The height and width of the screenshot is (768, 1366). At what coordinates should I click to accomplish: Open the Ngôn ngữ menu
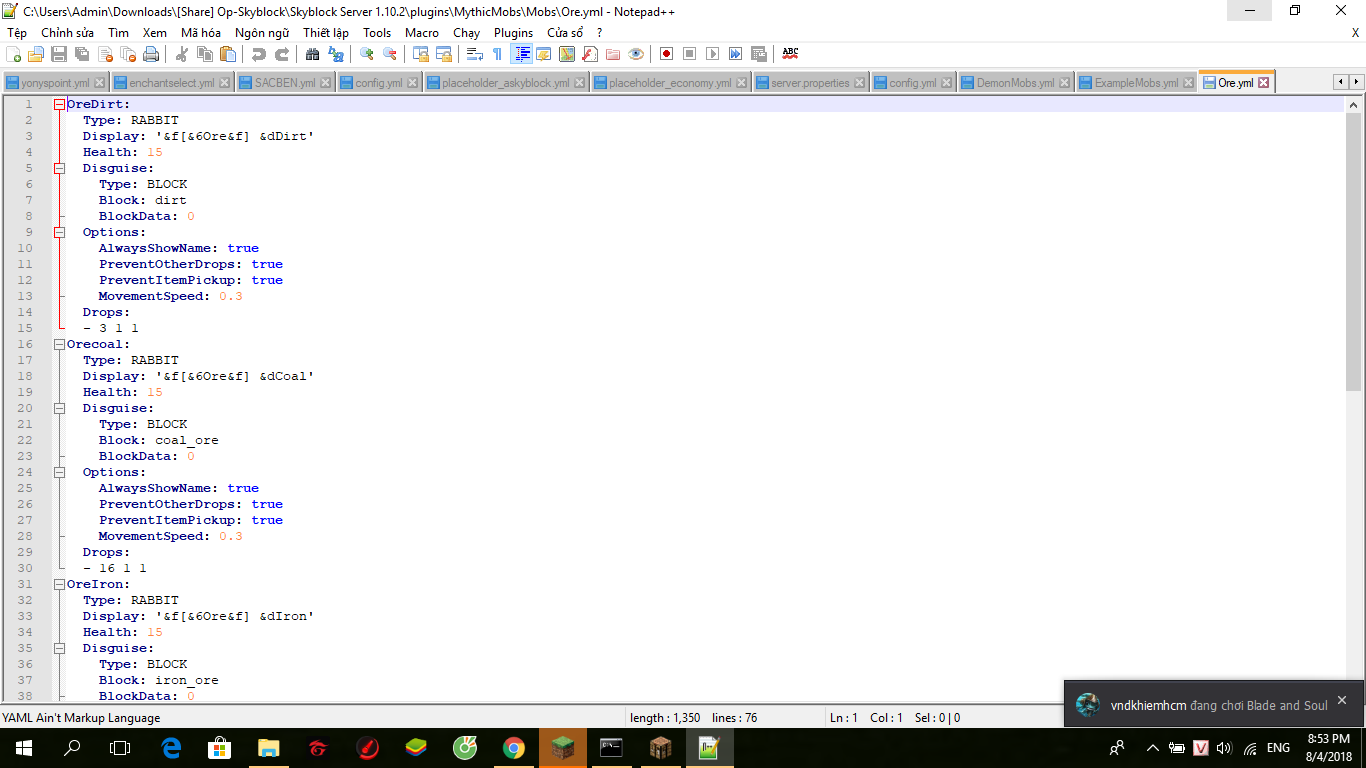pos(262,33)
